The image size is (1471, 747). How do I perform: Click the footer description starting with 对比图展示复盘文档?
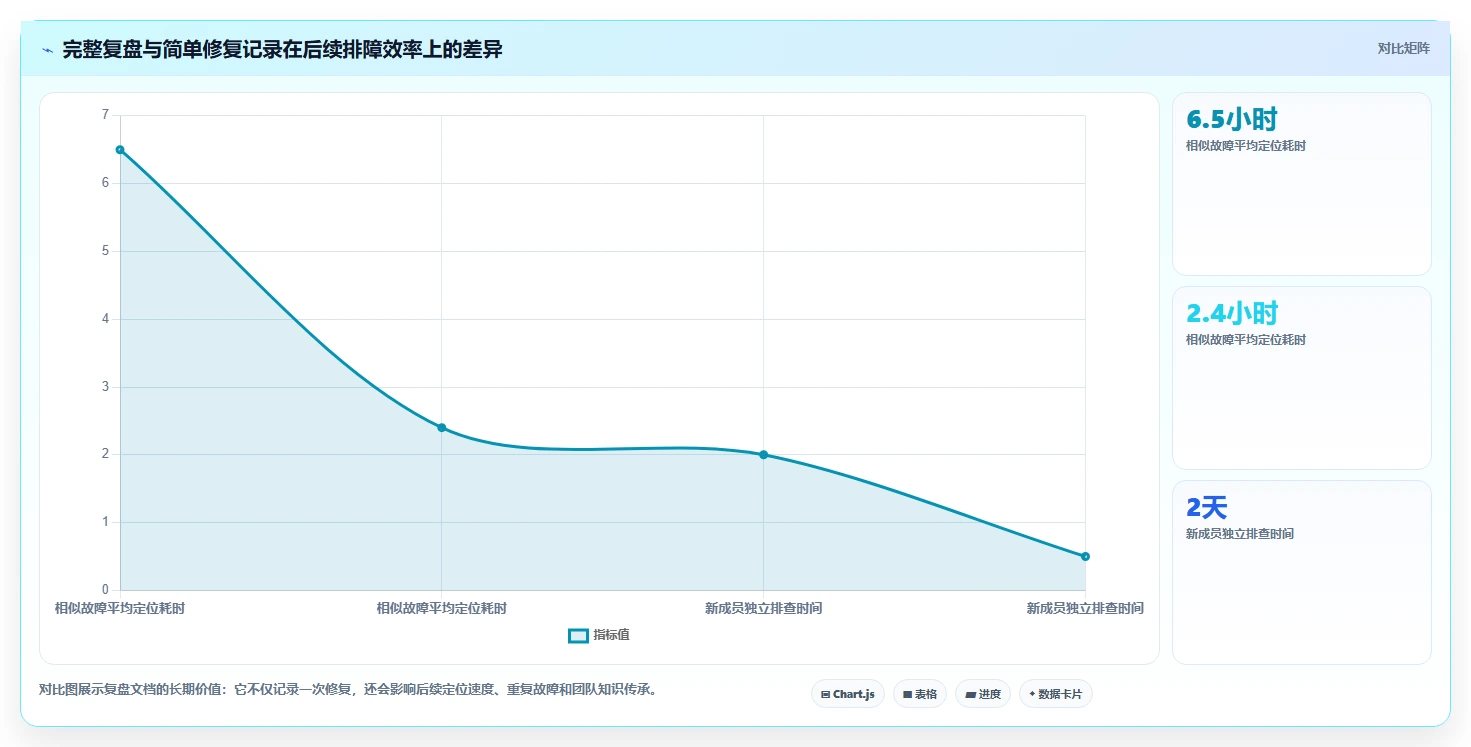350,689
